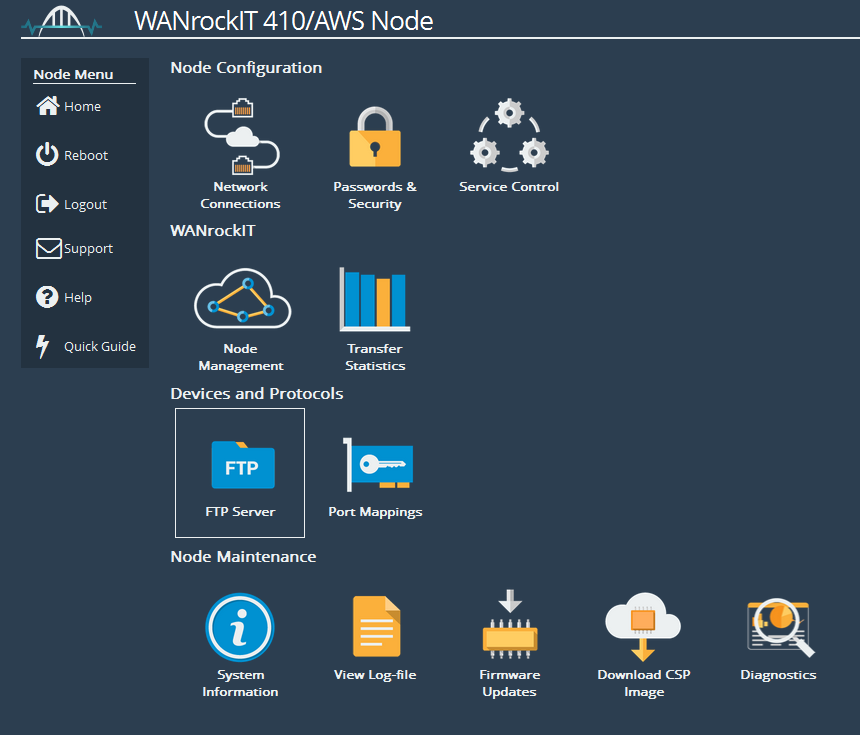The height and width of the screenshot is (735, 860).
Task: Open the Network Connections icon
Action: pos(242,135)
